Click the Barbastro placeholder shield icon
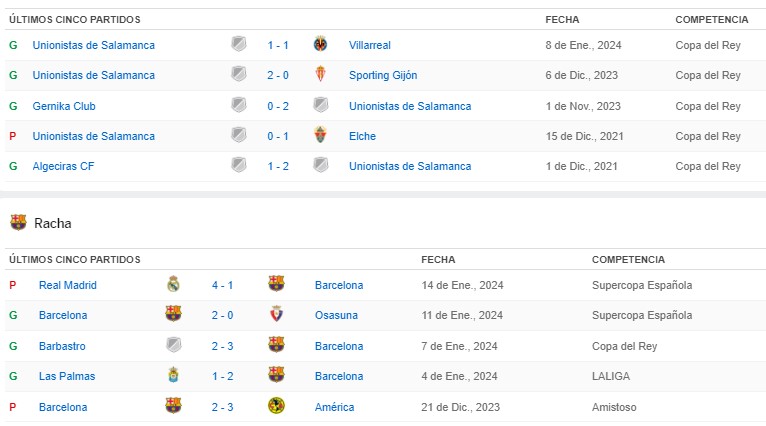Screen dimensions: 766x426 (x=173, y=346)
